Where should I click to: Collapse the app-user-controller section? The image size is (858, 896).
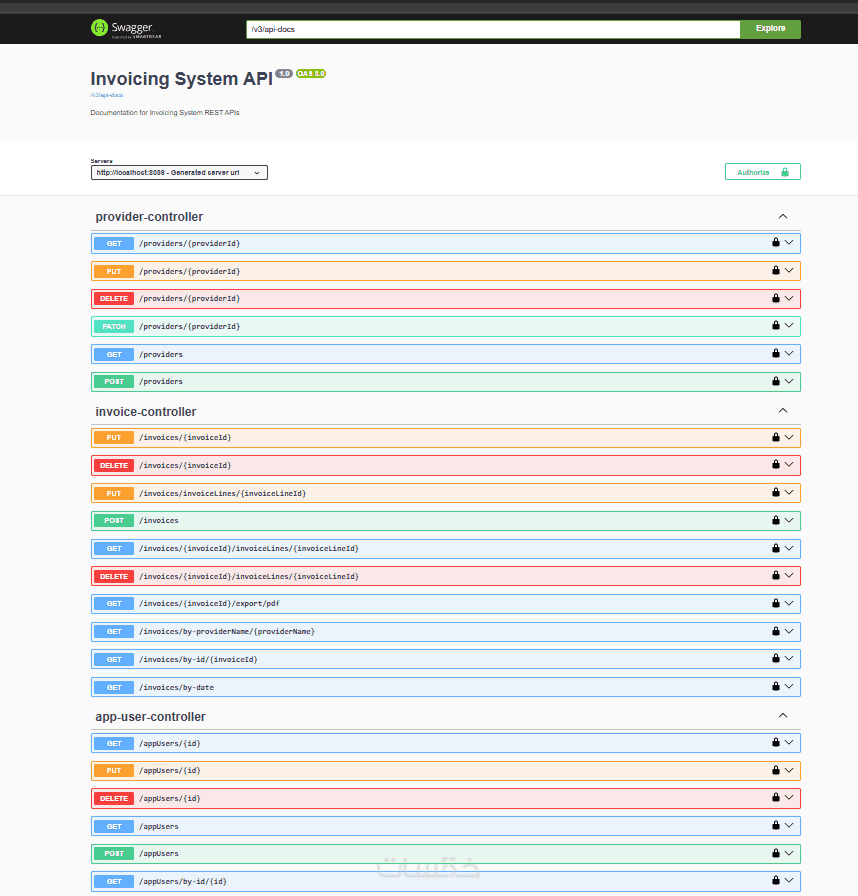pos(783,716)
